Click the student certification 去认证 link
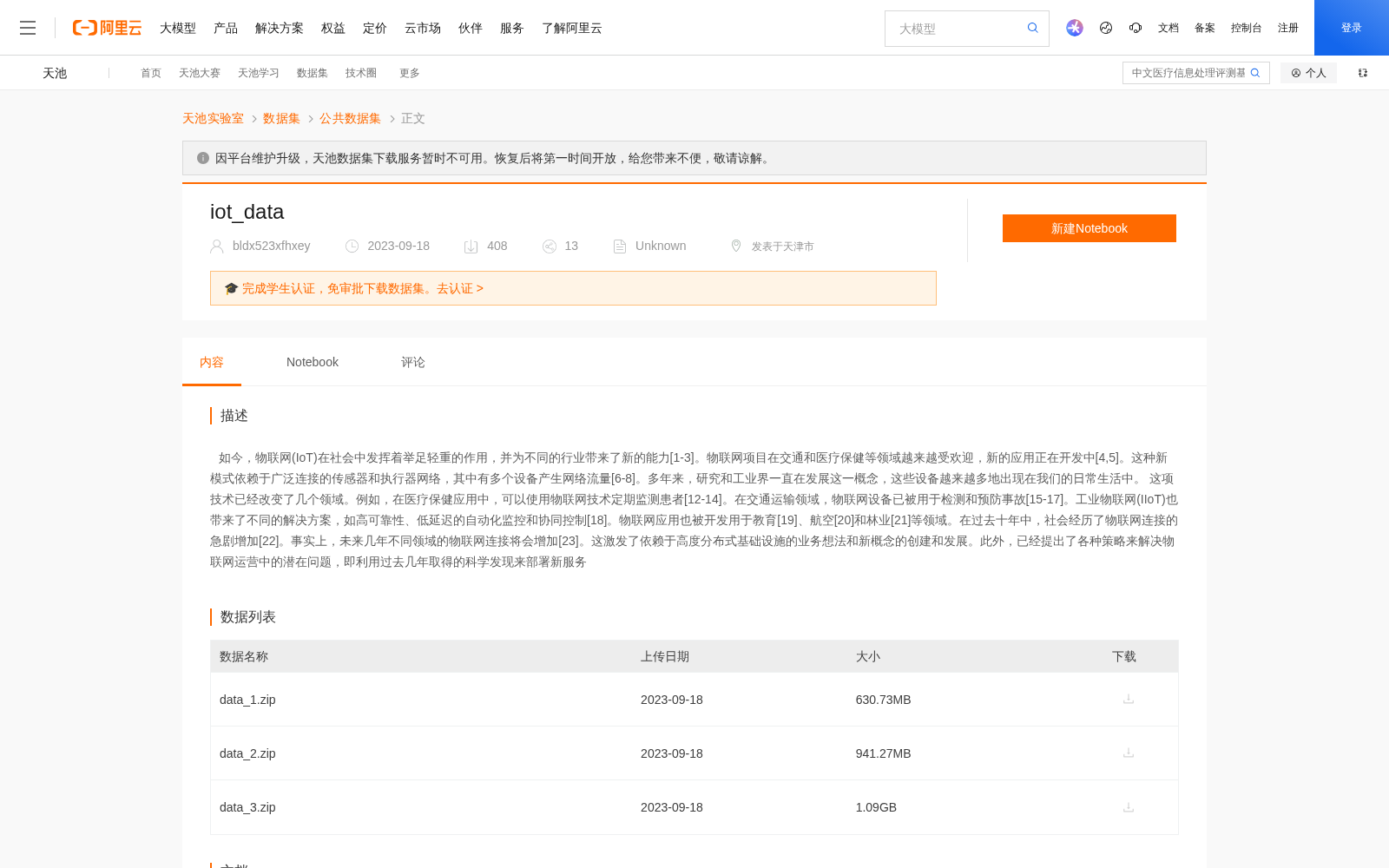This screenshot has width=1389, height=868. pos(460,288)
